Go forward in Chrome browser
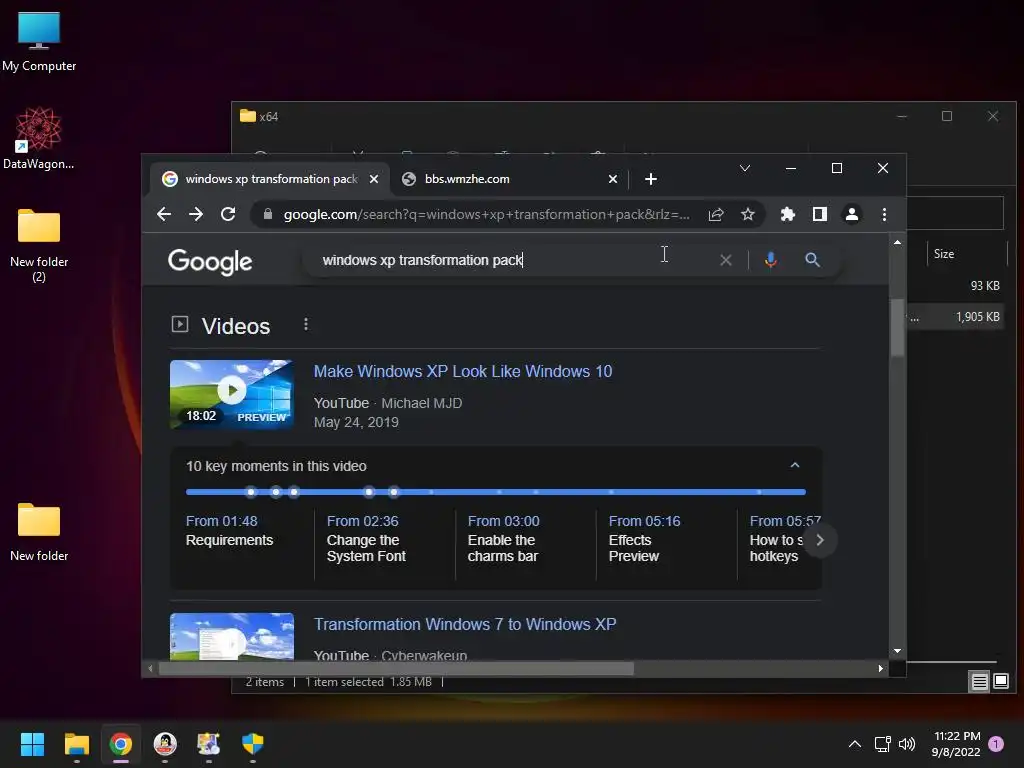 tap(196, 214)
